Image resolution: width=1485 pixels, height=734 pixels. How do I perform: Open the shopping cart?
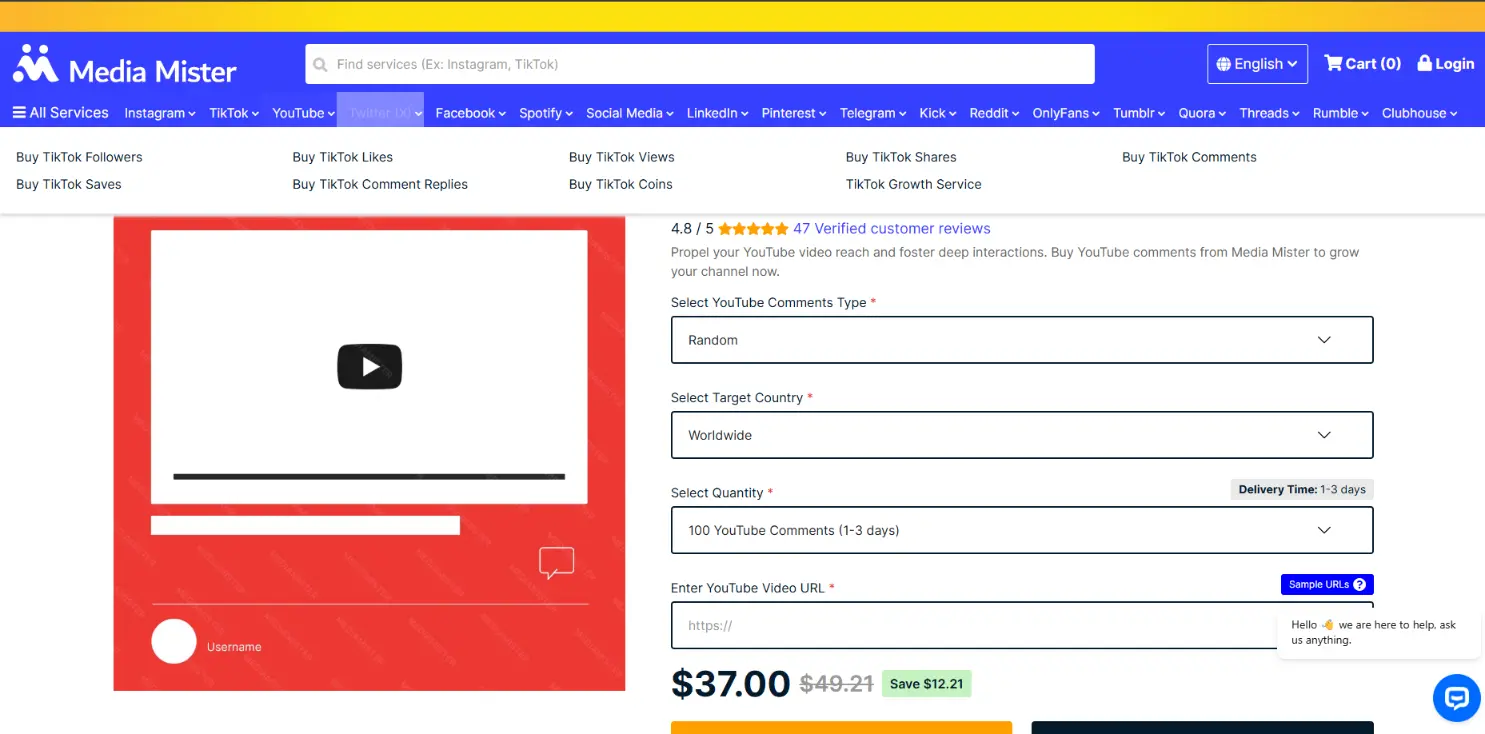coord(1361,62)
